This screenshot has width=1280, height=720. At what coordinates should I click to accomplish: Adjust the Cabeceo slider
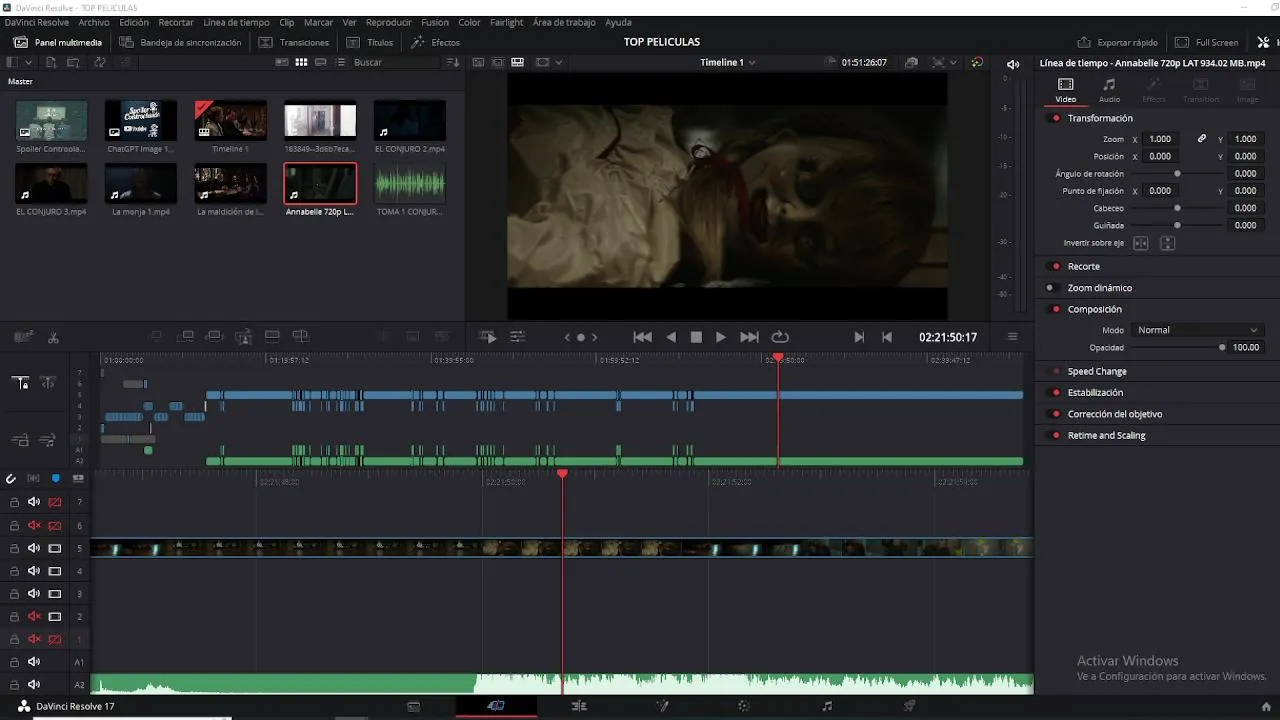tap(1177, 208)
